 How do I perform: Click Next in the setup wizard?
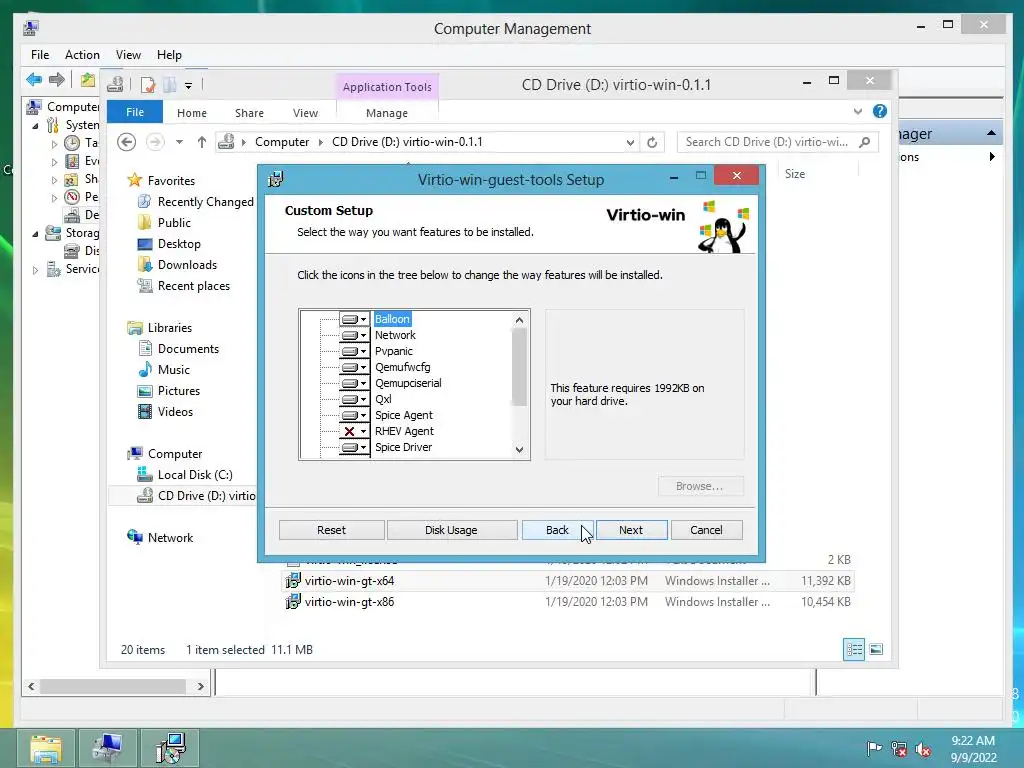[631, 530]
